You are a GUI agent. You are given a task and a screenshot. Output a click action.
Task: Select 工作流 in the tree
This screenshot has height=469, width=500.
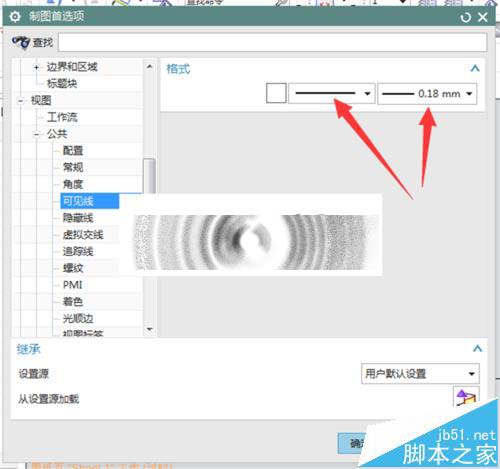pyautogui.click(x=62, y=117)
